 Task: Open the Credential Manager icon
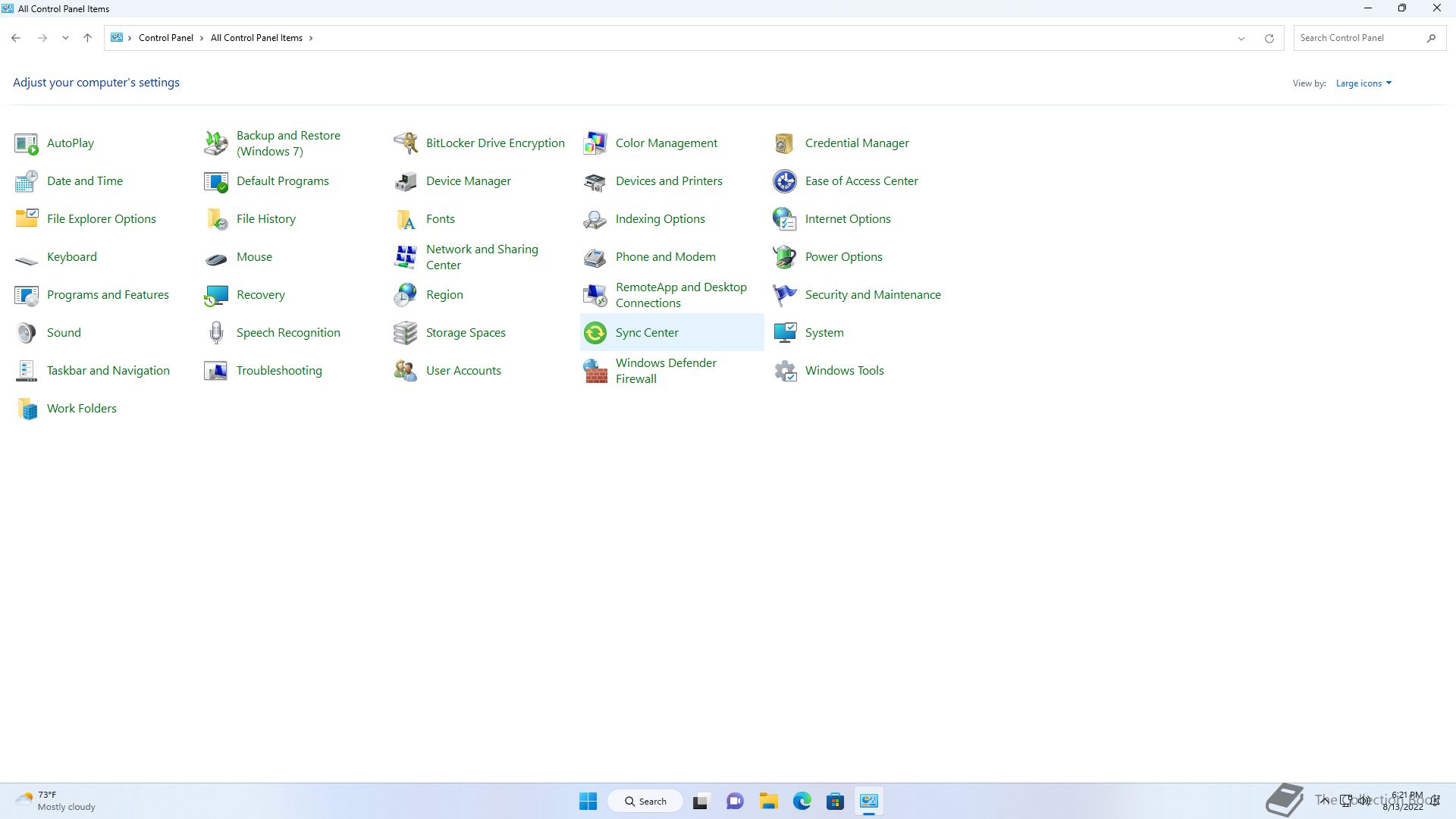(x=785, y=143)
